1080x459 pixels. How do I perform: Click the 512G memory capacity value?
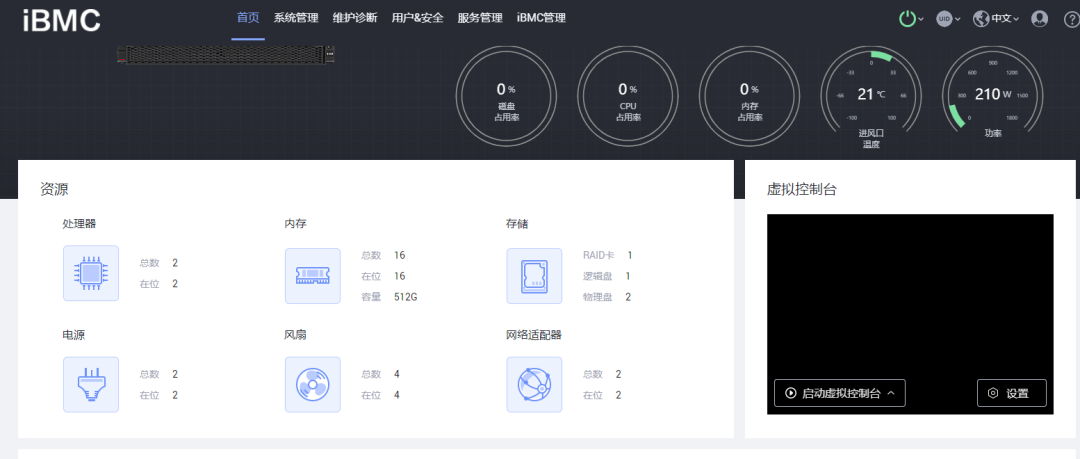click(x=406, y=297)
